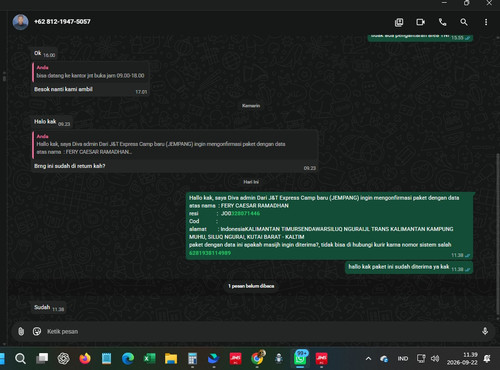Open the Notepad app on taskbar
This screenshot has width=500, height=370.
tap(106, 359)
